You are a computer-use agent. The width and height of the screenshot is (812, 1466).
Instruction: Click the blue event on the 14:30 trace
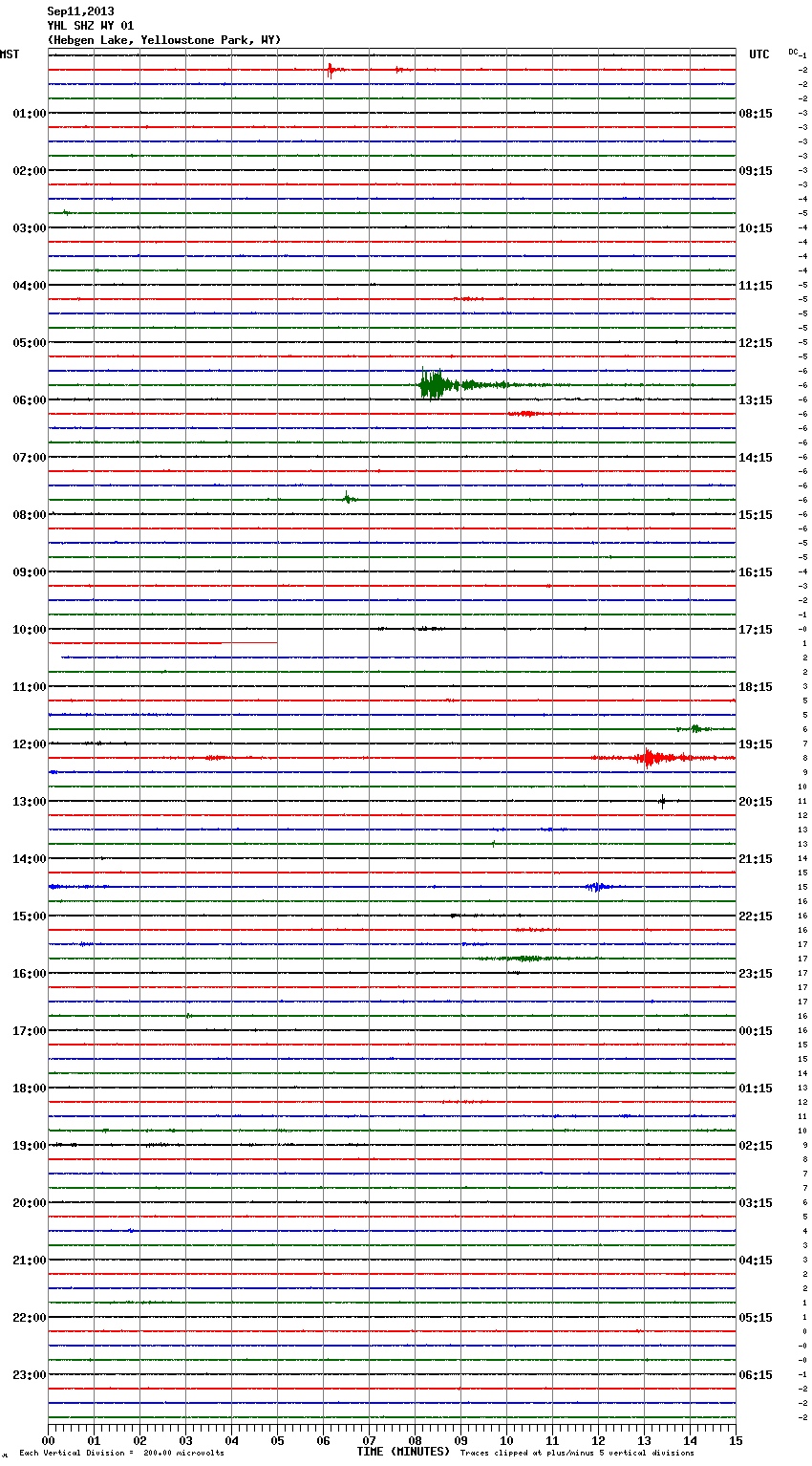[598, 887]
